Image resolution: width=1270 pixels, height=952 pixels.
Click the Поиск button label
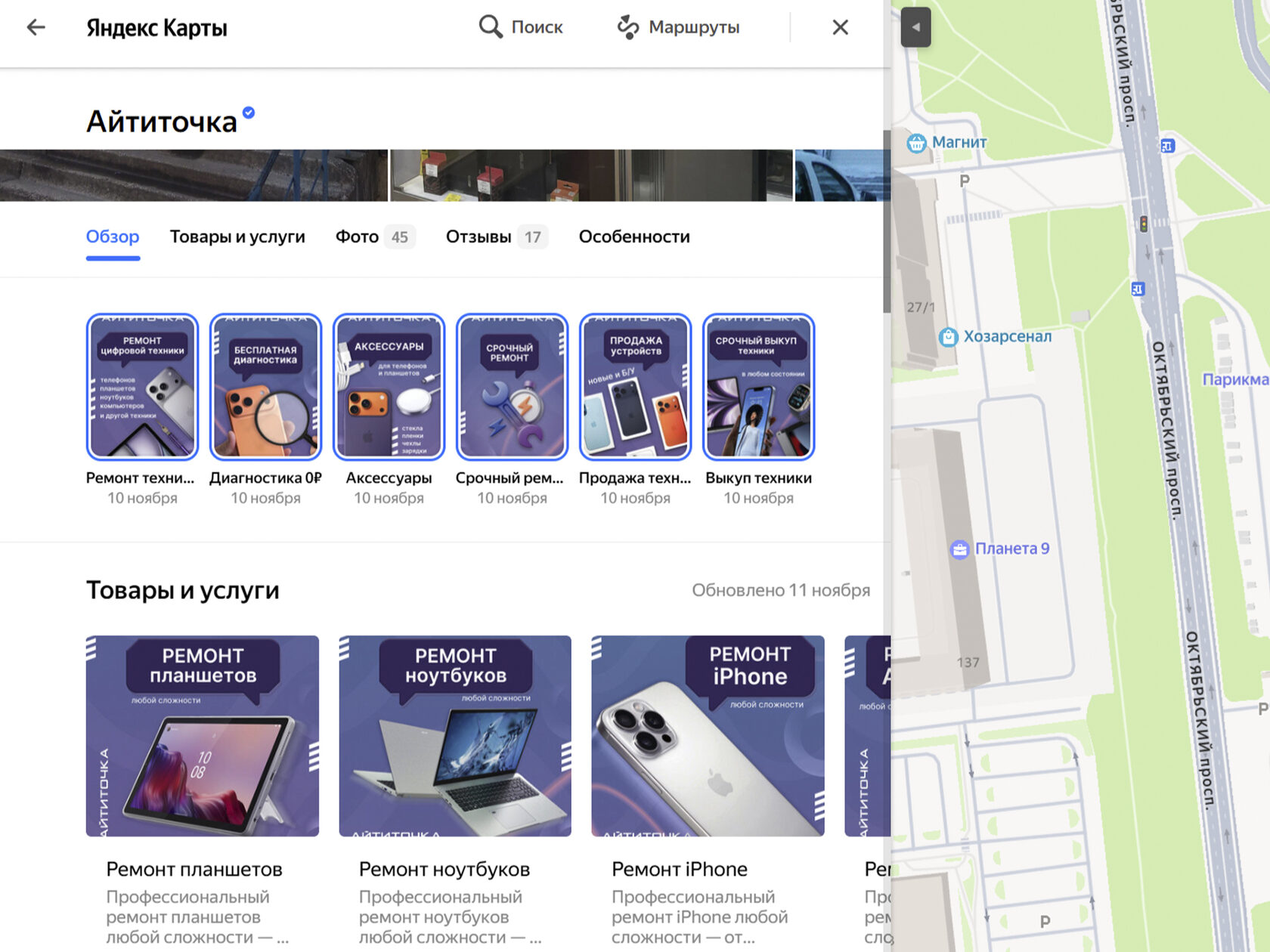coord(537,27)
